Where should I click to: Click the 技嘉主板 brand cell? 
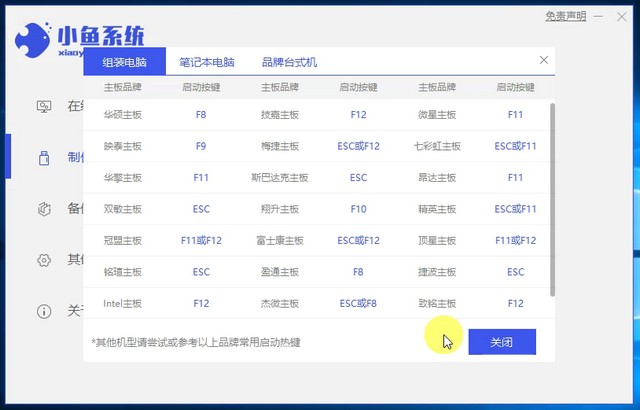pos(280,115)
